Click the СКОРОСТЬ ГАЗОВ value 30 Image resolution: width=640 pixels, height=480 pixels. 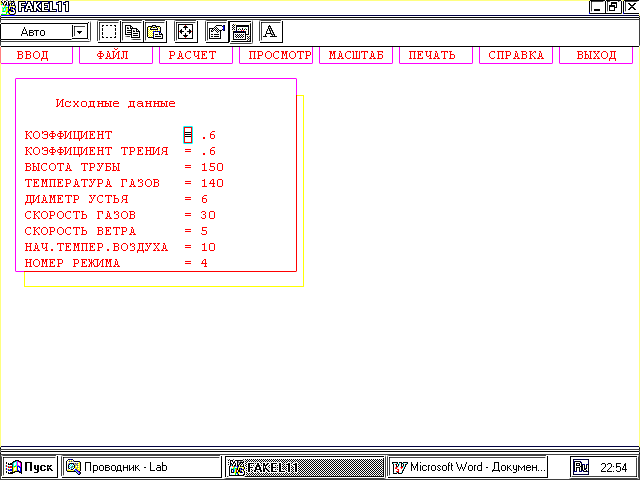tap(208, 215)
